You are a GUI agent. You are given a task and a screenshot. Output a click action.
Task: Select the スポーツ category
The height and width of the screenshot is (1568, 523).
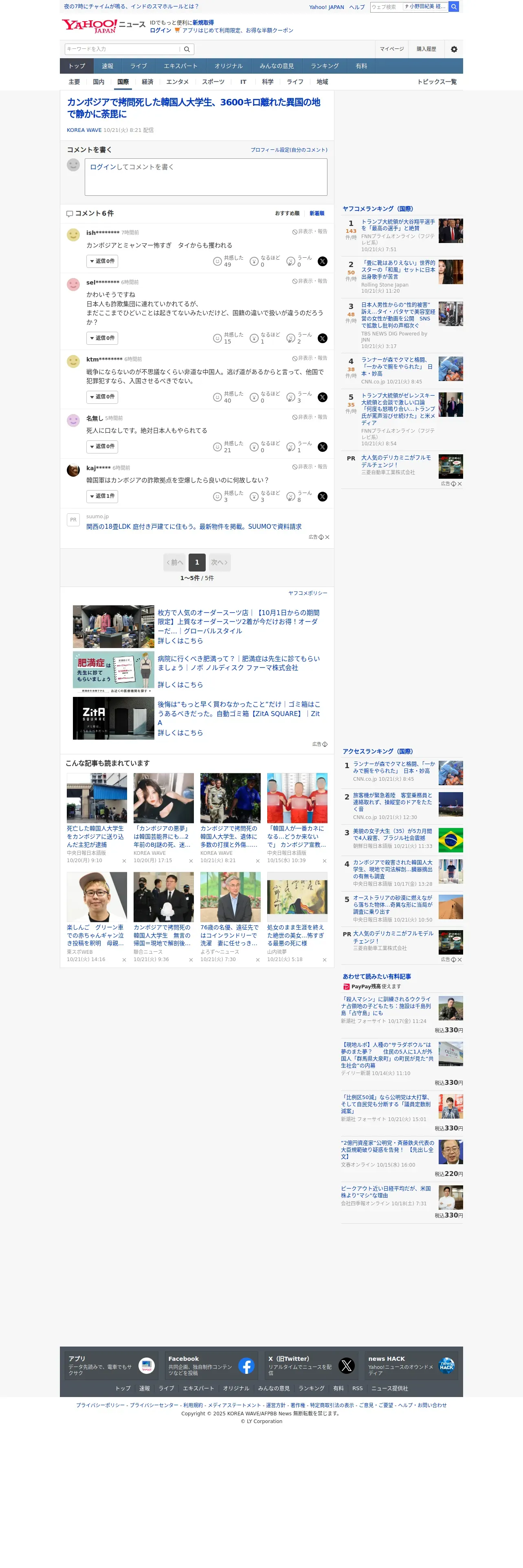click(x=213, y=81)
